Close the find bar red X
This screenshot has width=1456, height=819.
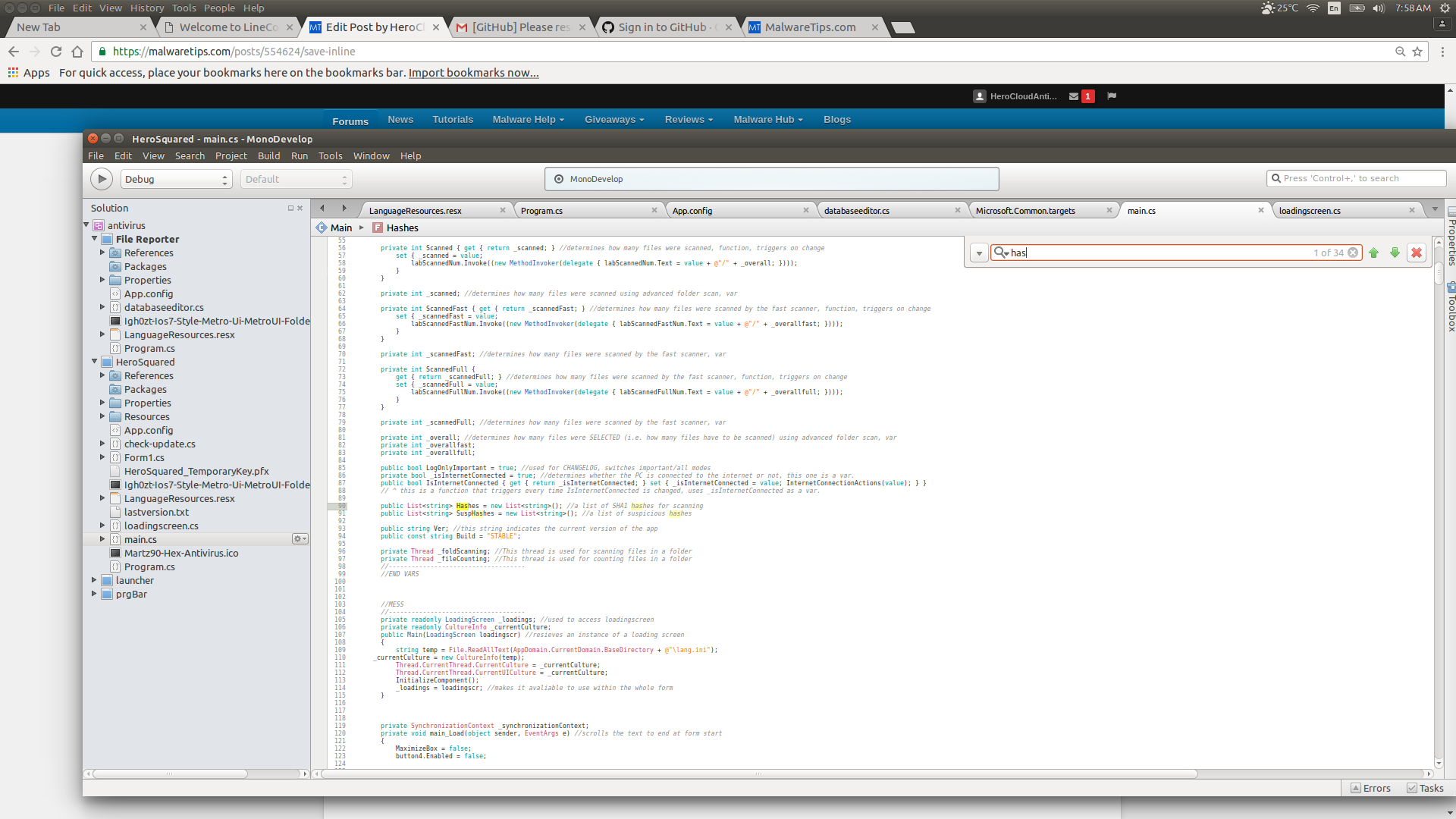pos(1416,253)
